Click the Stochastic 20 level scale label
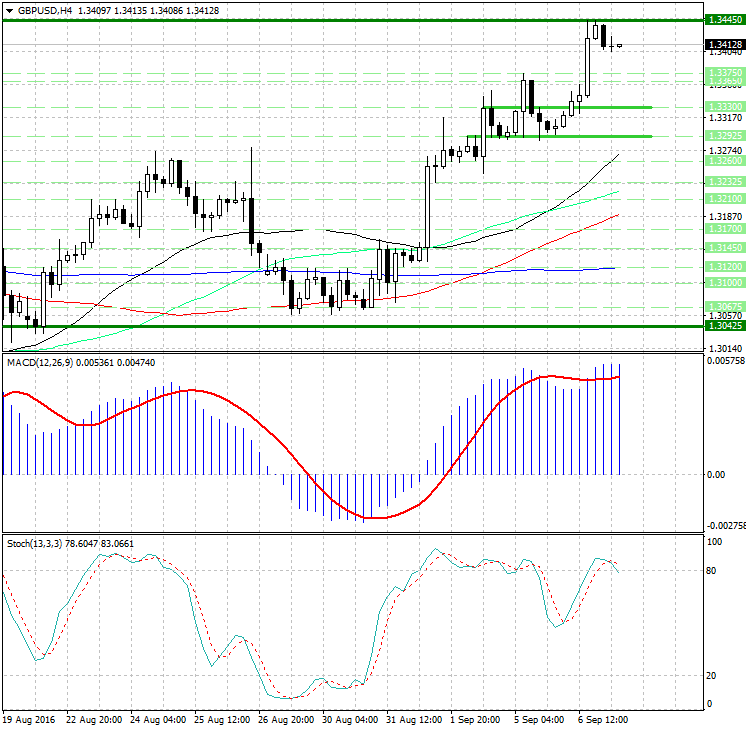The image size is (746, 731). (714, 676)
